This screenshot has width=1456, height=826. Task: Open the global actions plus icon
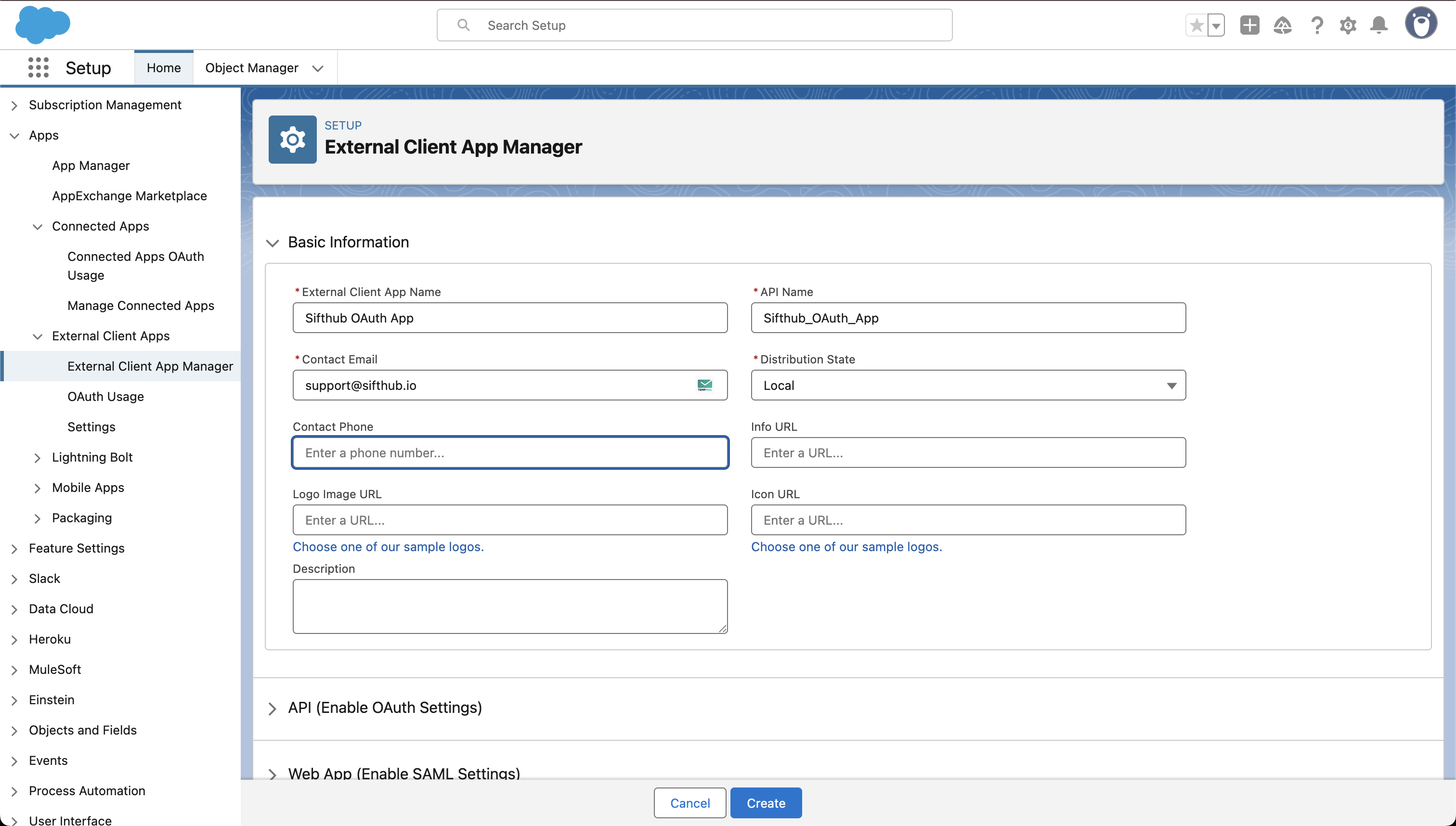pyautogui.click(x=1249, y=26)
